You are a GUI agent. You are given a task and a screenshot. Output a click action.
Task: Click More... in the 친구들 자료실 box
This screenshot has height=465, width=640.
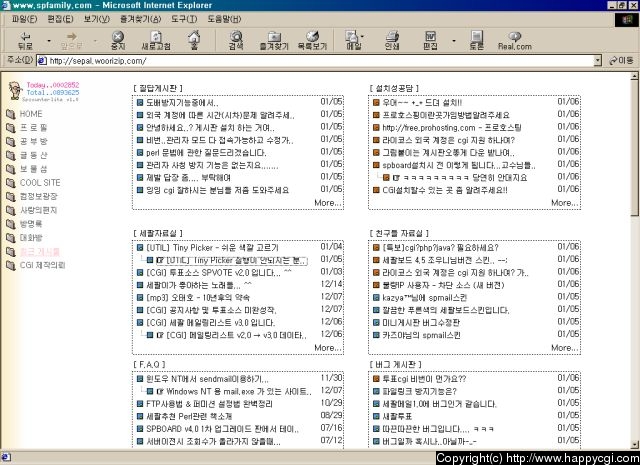coord(564,348)
